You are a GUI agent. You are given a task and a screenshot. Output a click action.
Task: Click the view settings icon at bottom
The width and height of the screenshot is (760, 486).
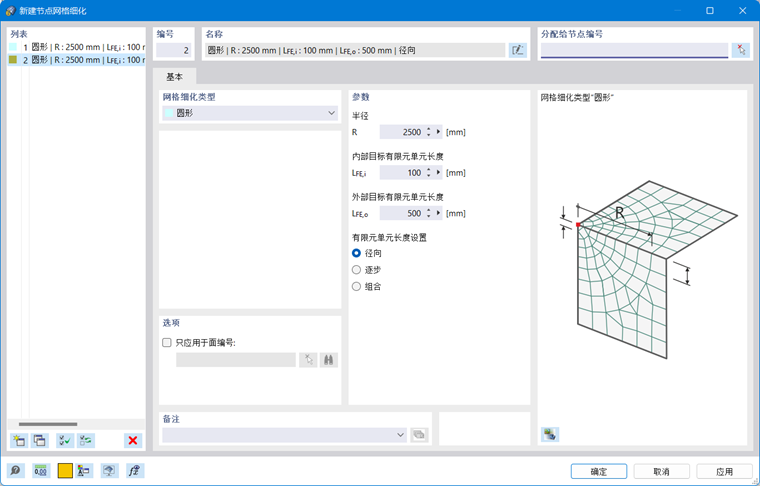pos(110,470)
